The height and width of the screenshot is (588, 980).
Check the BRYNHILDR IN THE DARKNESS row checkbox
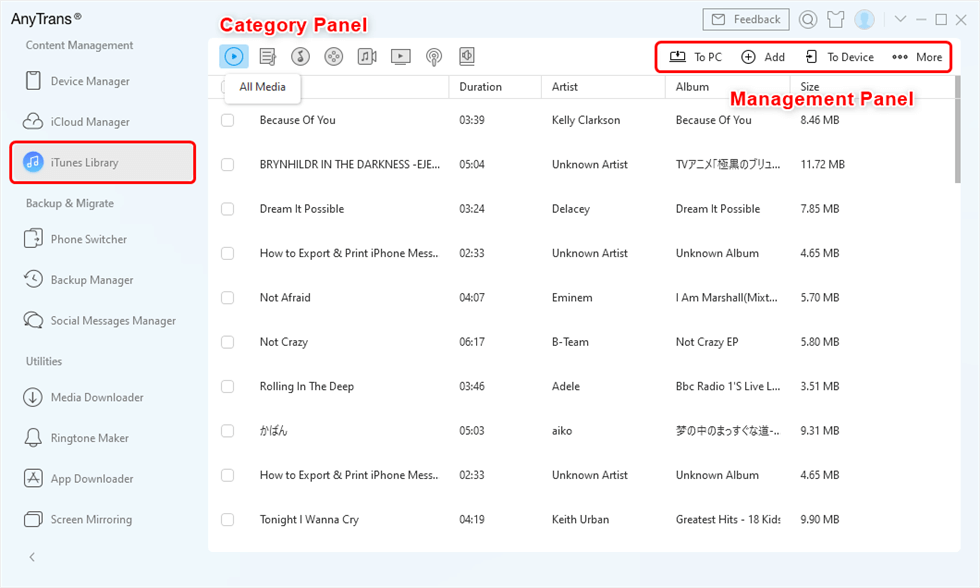click(228, 164)
